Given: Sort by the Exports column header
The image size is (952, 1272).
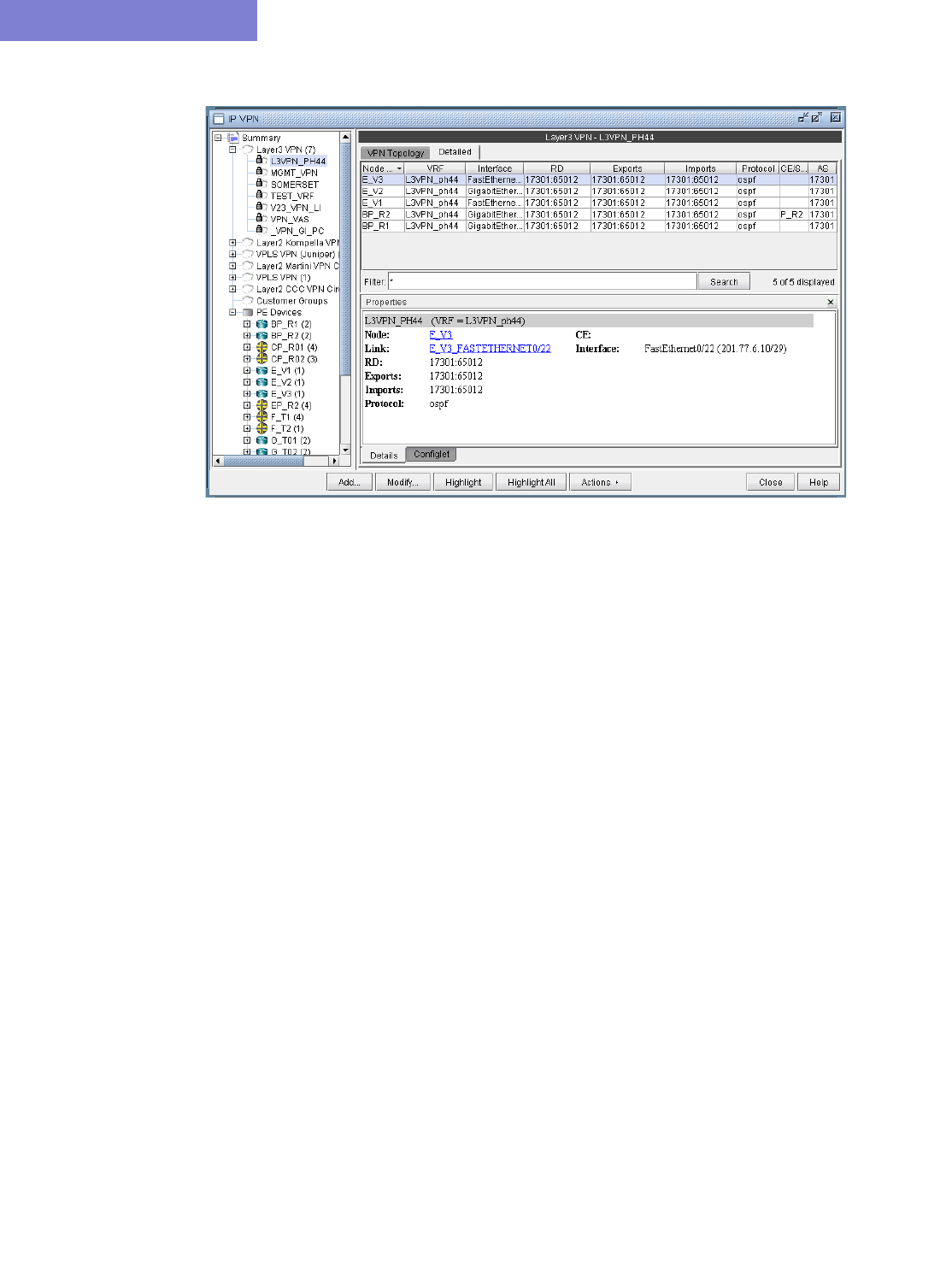Looking at the screenshot, I should [x=627, y=168].
